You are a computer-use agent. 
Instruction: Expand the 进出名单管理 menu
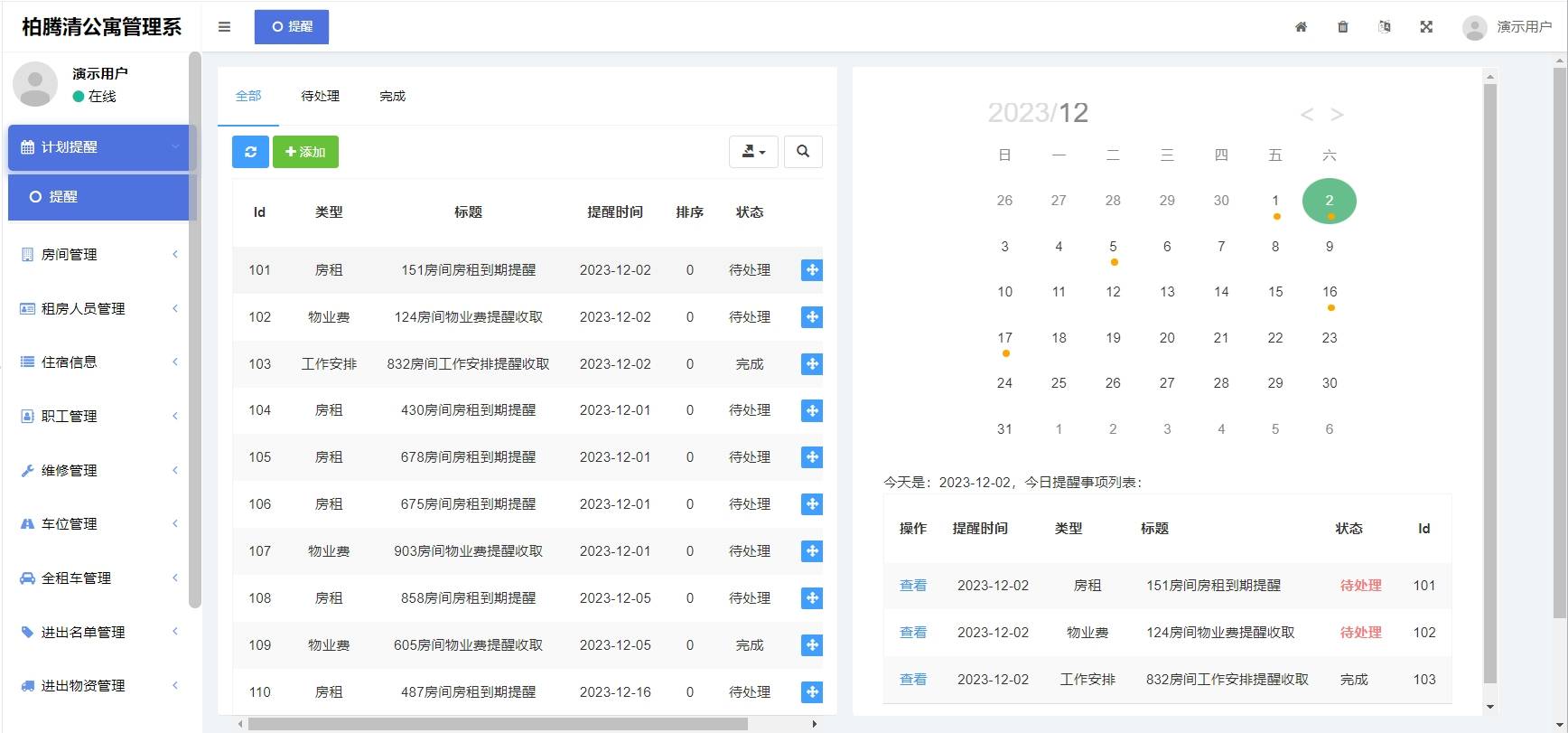(x=99, y=633)
